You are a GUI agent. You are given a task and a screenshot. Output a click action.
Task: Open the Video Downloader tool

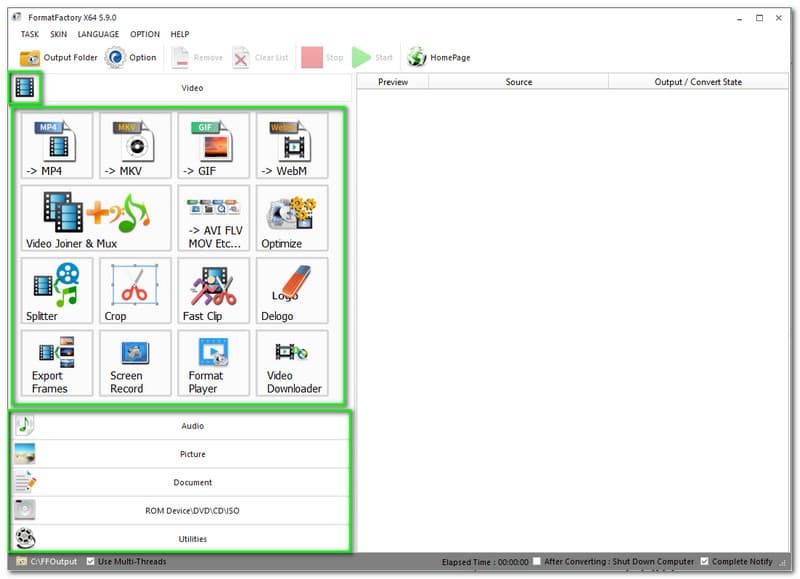pos(291,363)
